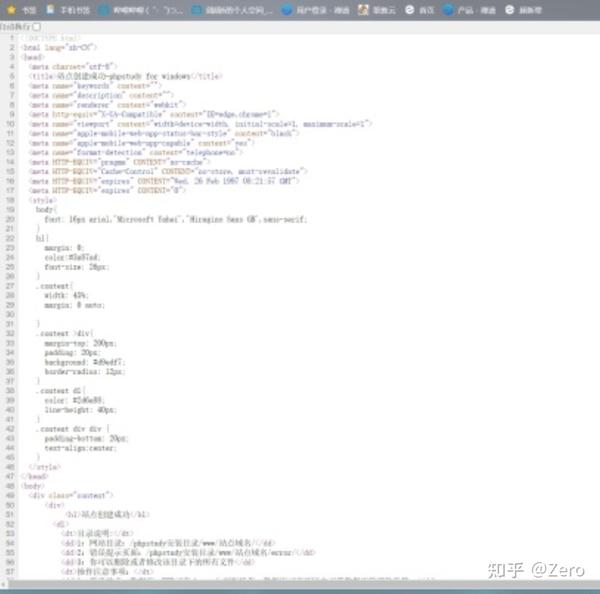Click the HTTP-EQUIV="pragma" meta line
Screen dimensions: 600x594
pyautogui.click(x=119, y=162)
